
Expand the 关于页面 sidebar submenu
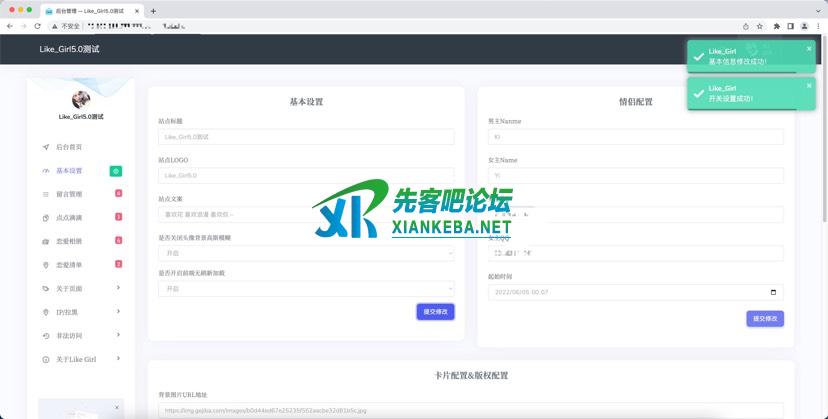118,288
